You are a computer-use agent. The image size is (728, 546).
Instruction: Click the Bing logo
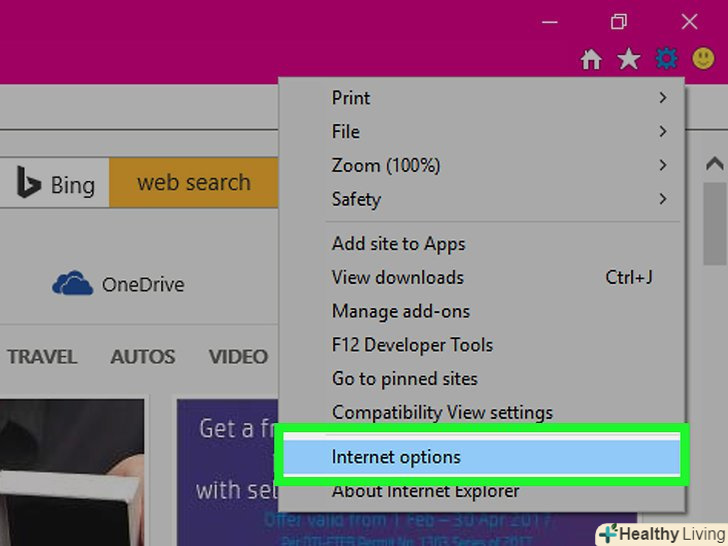tap(54, 183)
